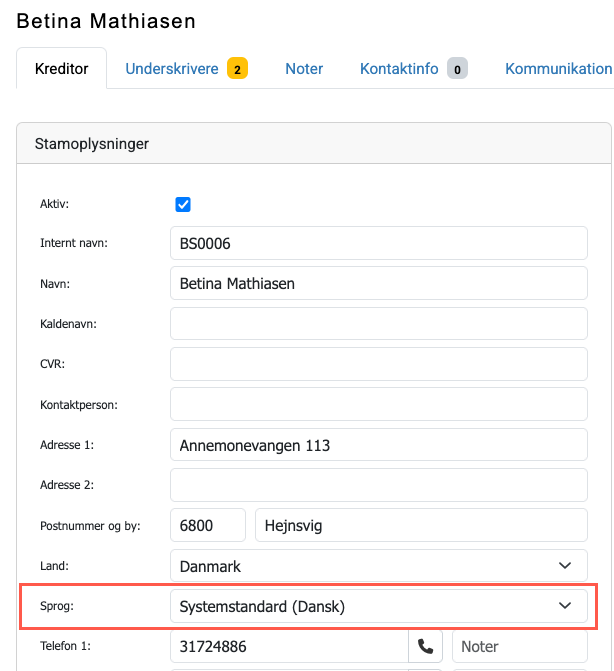Screen dimensions: 614x671
Task: Open the Land dropdown showing Danmark
Action: pyautogui.click(x=379, y=566)
